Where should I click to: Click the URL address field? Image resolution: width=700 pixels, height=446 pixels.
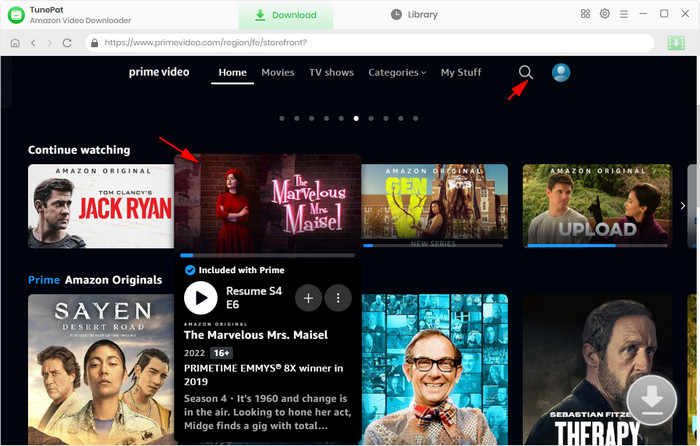370,43
